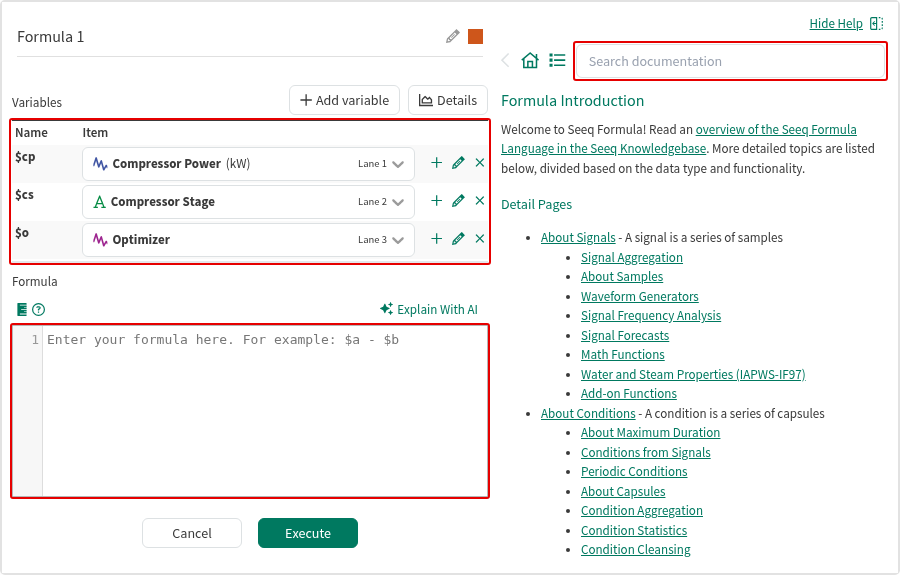Open the About Maximum Duration link
Image resolution: width=900 pixels, height=575 pixels.
click(x=650, y=433)
